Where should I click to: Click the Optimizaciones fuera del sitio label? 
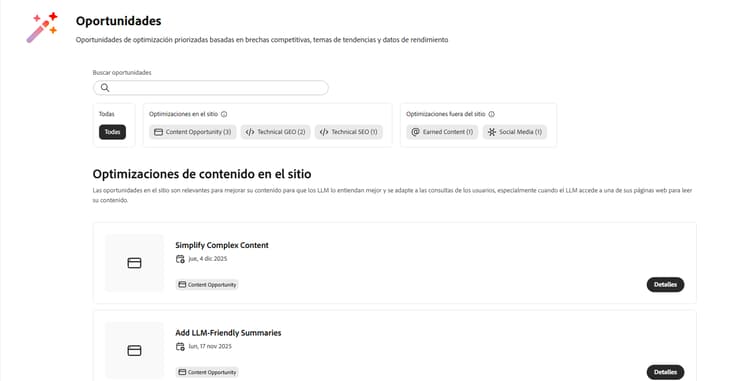coord(445,114)
